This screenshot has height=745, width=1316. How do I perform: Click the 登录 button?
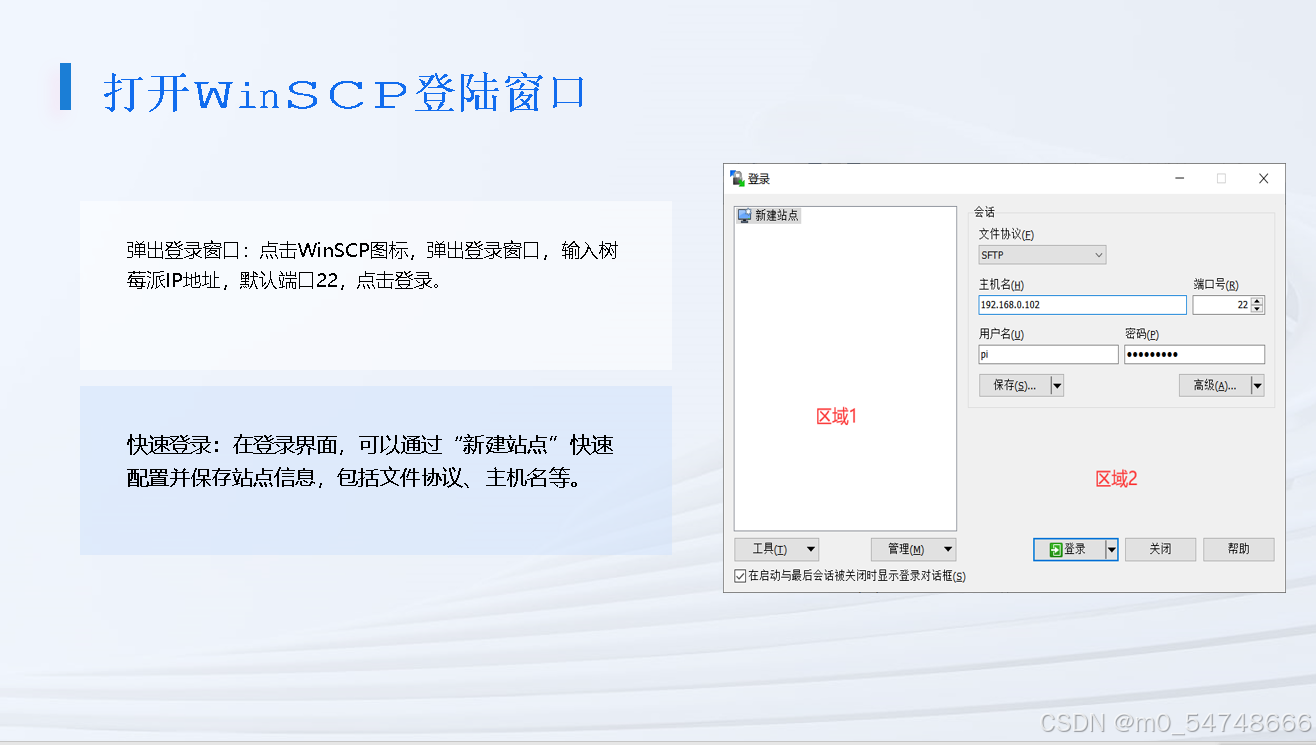coord(1068,549)
